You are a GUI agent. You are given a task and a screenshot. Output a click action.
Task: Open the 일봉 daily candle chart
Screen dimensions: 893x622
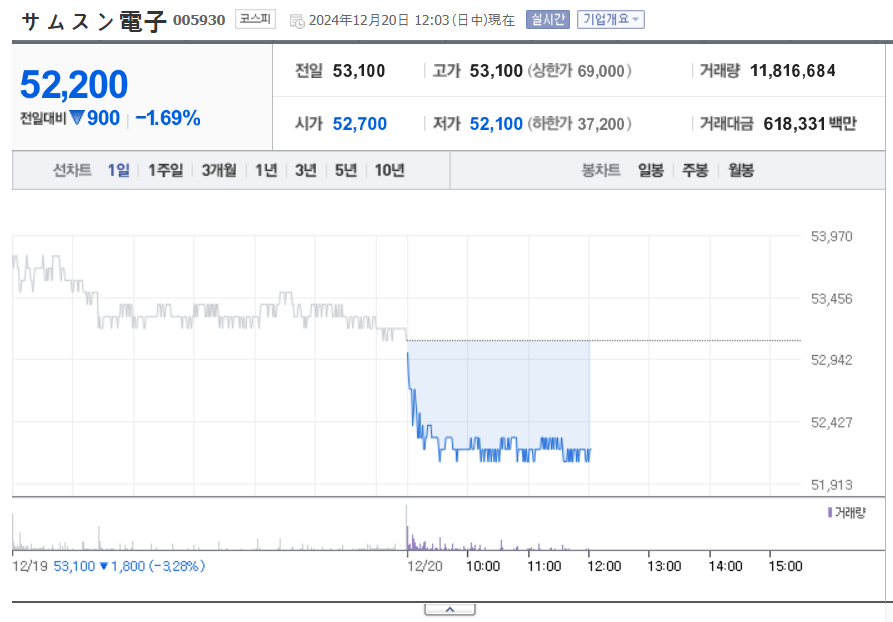[x=650, y=170]
